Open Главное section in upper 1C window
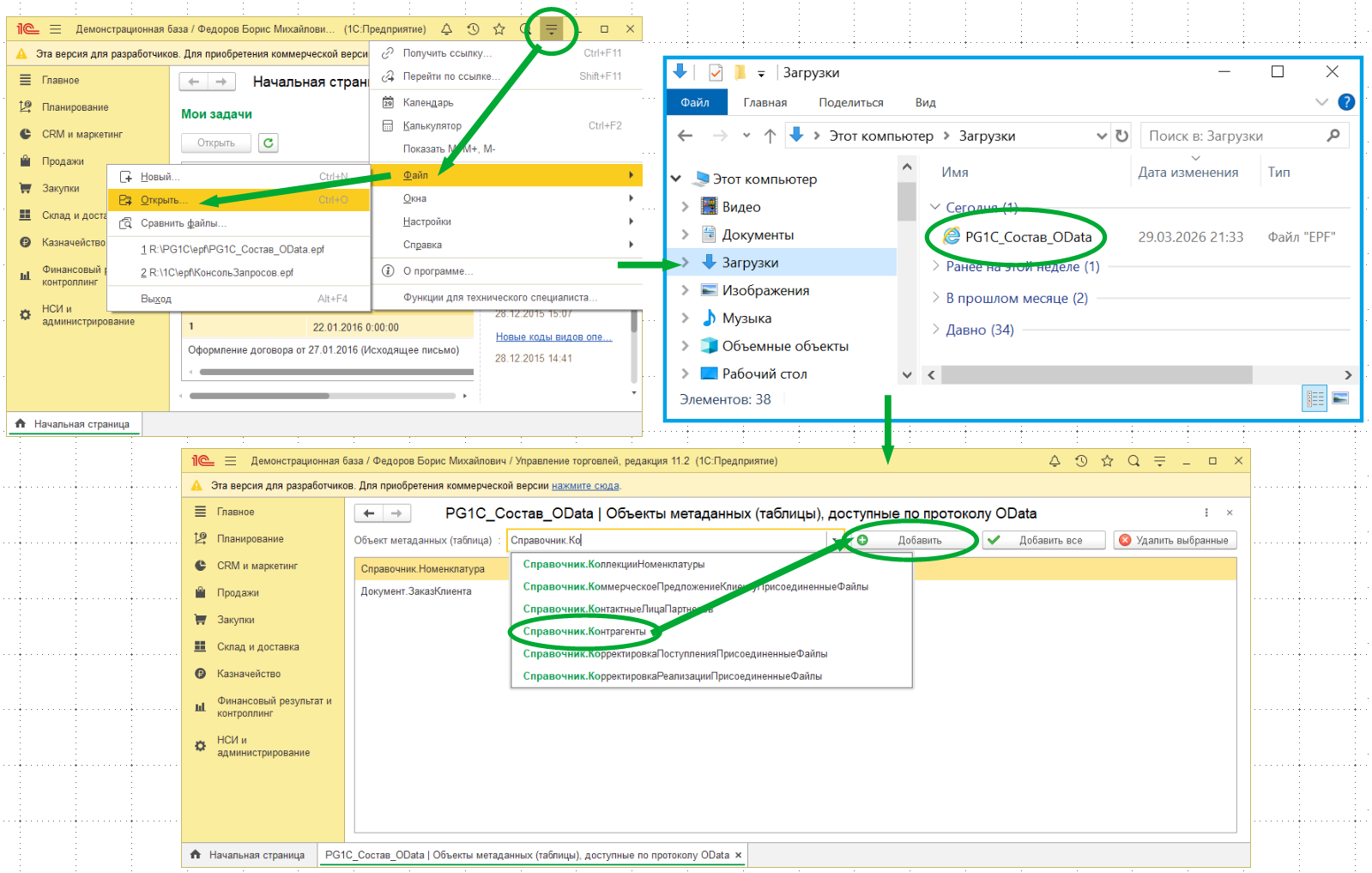Screen dimensions: 1372x873 (61, 80)
